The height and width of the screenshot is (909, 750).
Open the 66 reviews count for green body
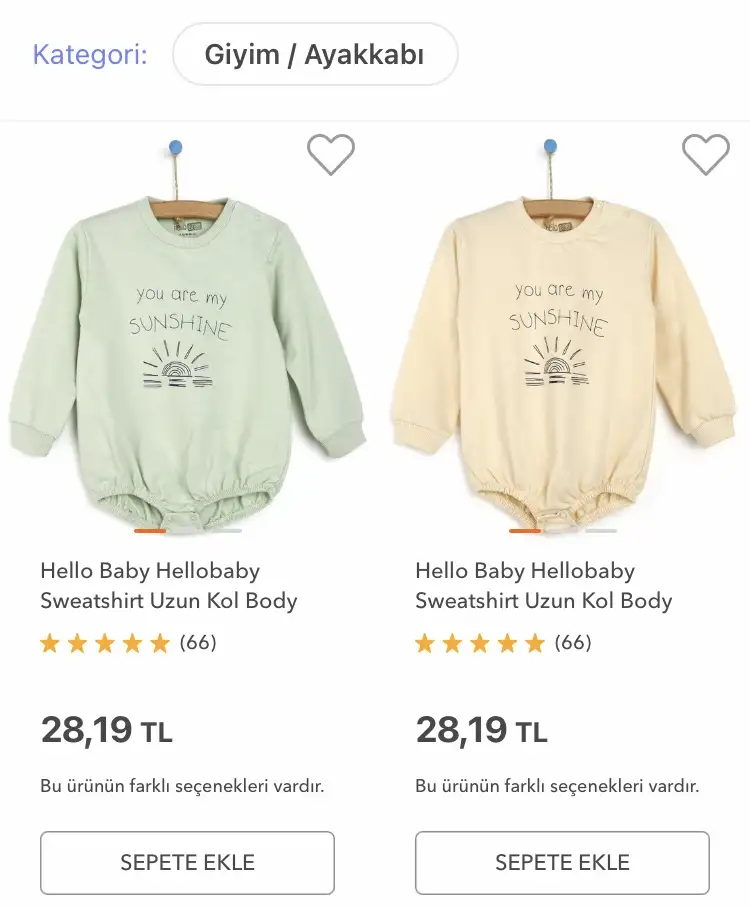[x=198, y=642]
